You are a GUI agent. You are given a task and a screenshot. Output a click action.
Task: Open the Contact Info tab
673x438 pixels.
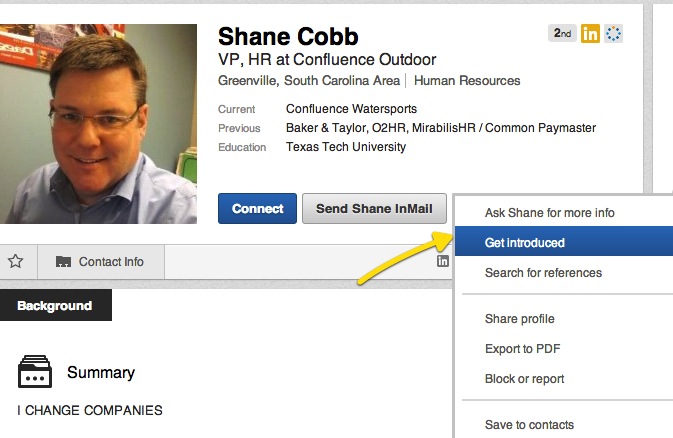pyautogui.click(x=101, y=262)
